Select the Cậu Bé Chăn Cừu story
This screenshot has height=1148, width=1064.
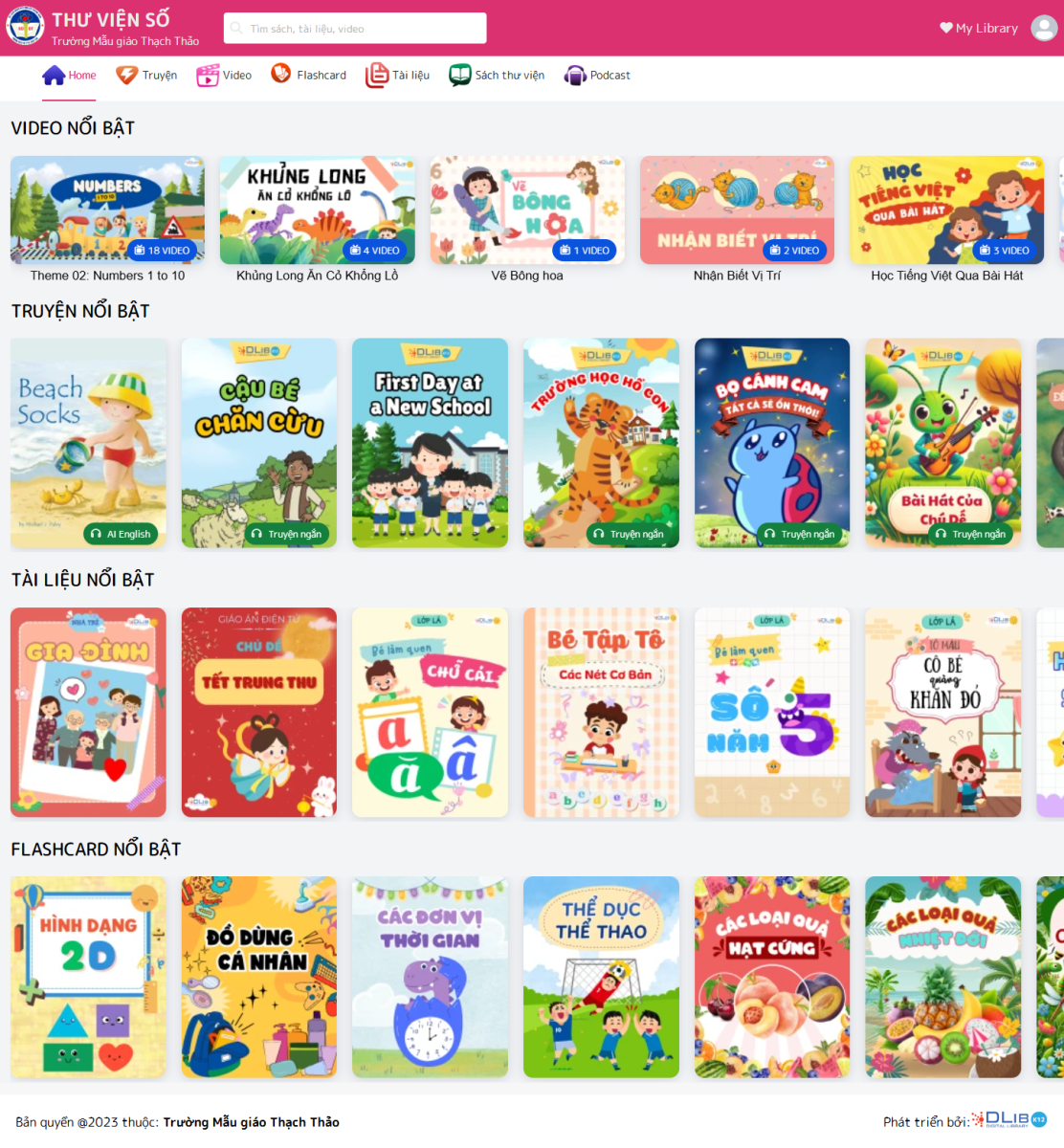click(x=259, y=443)
